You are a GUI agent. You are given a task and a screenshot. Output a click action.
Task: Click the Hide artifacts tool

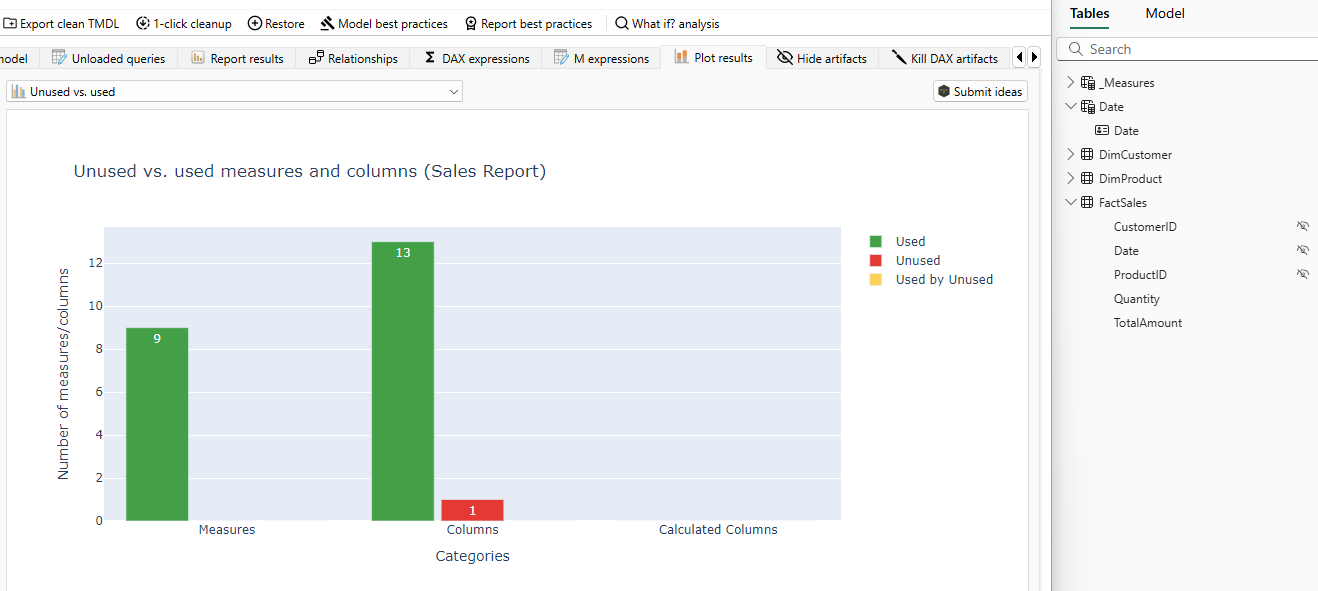coord(821,57)
